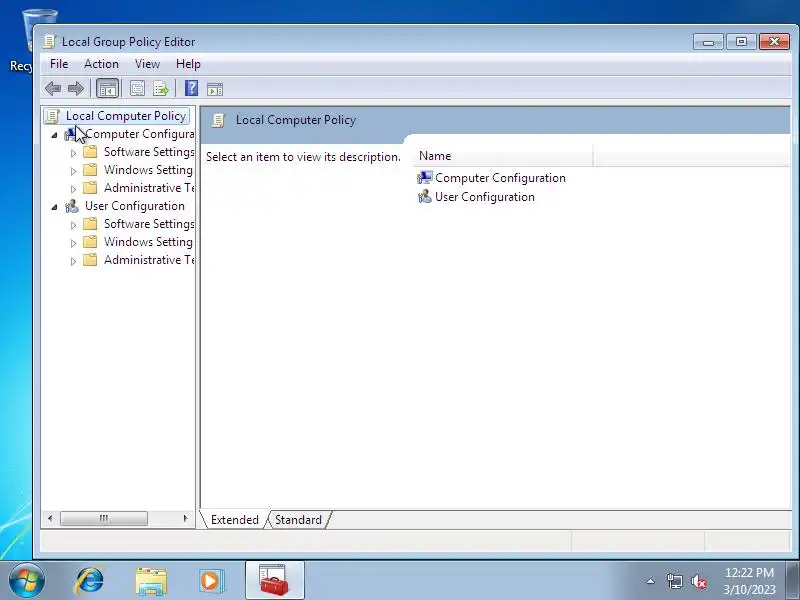
Task: Close the Local Group Policy Editor window
Action: tap(774, 42)
